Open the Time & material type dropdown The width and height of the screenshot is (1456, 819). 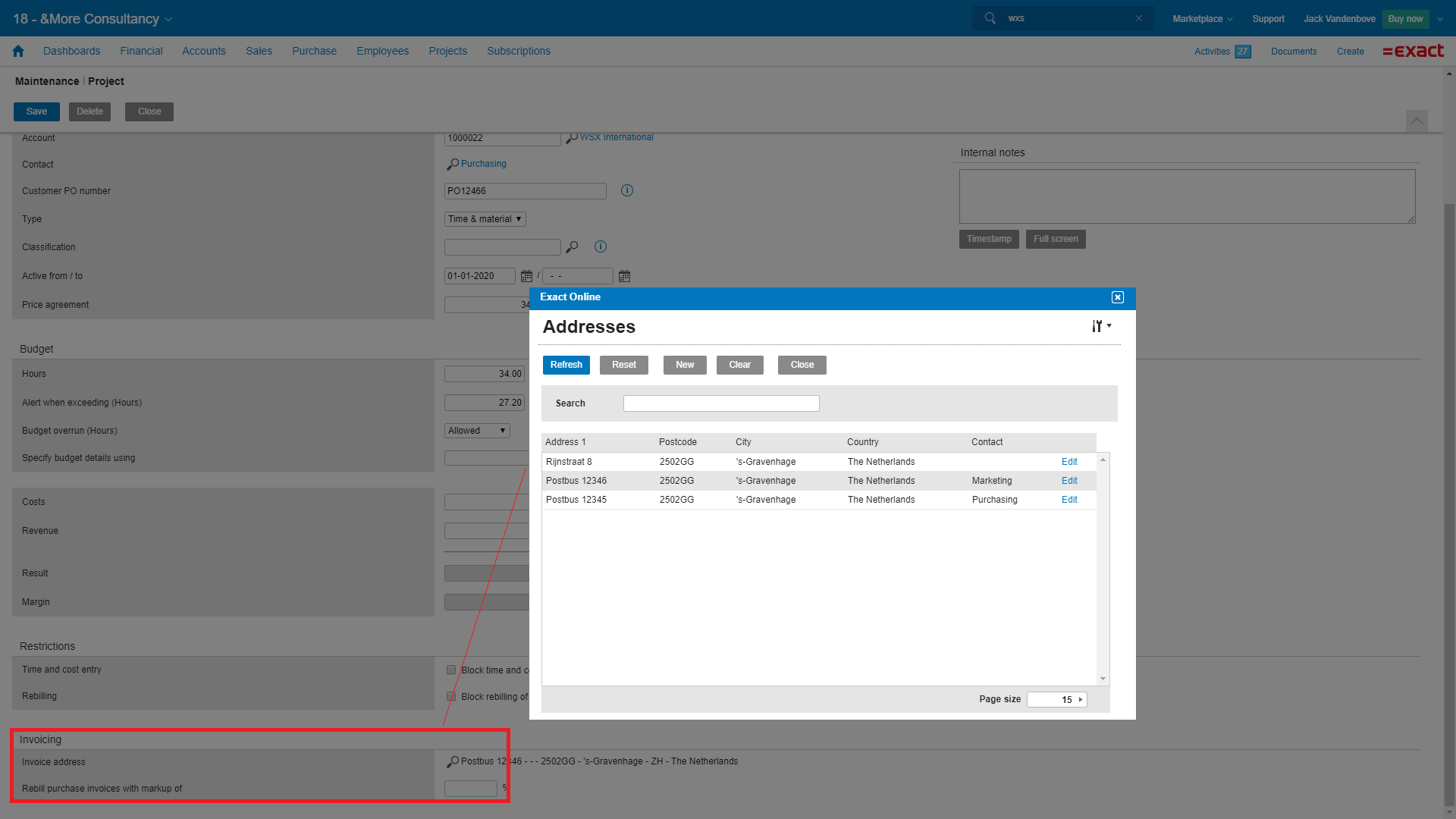pos(485,219)
